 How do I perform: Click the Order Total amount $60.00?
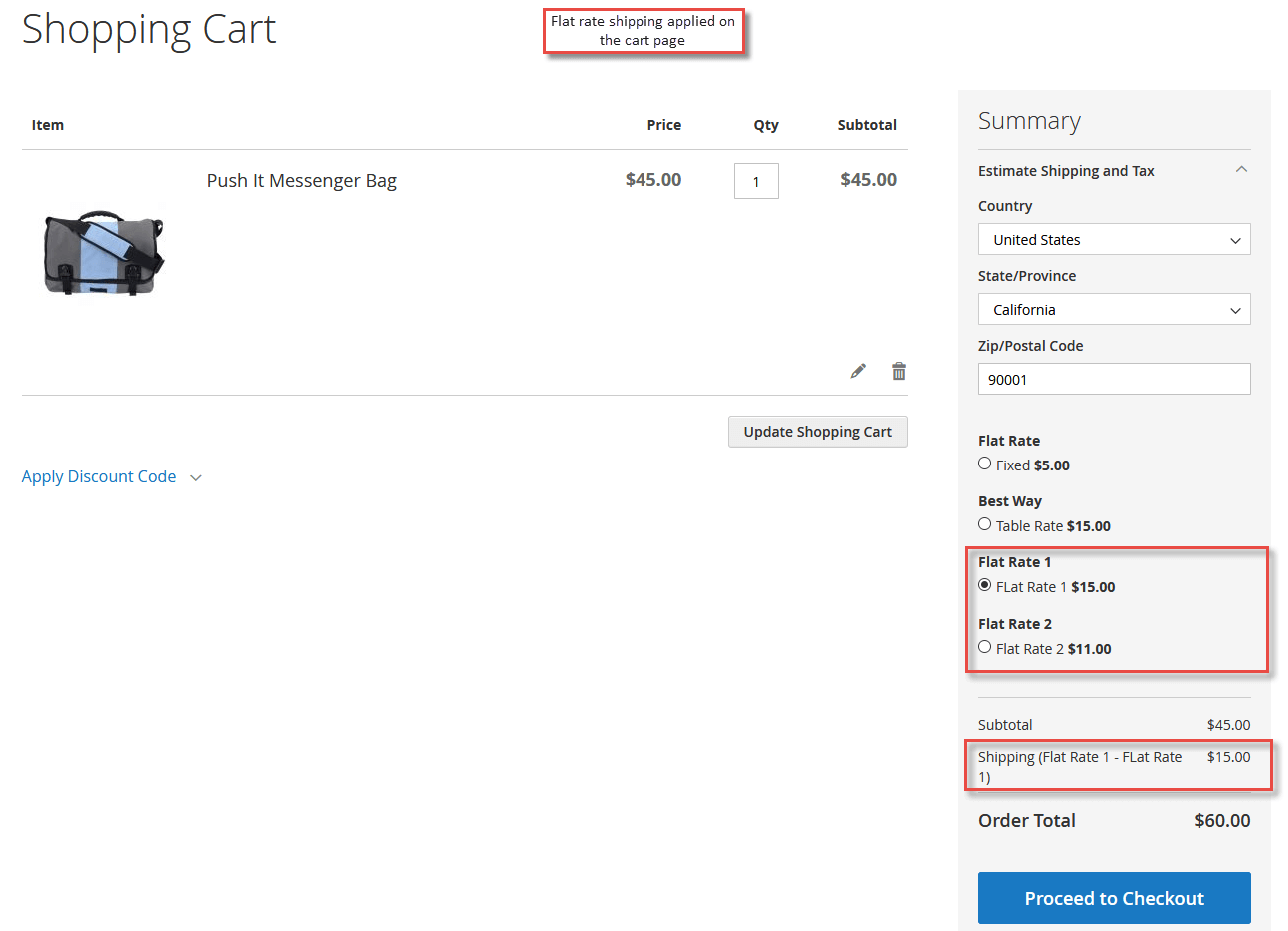pyautogui.click(x=1221, y=821)
